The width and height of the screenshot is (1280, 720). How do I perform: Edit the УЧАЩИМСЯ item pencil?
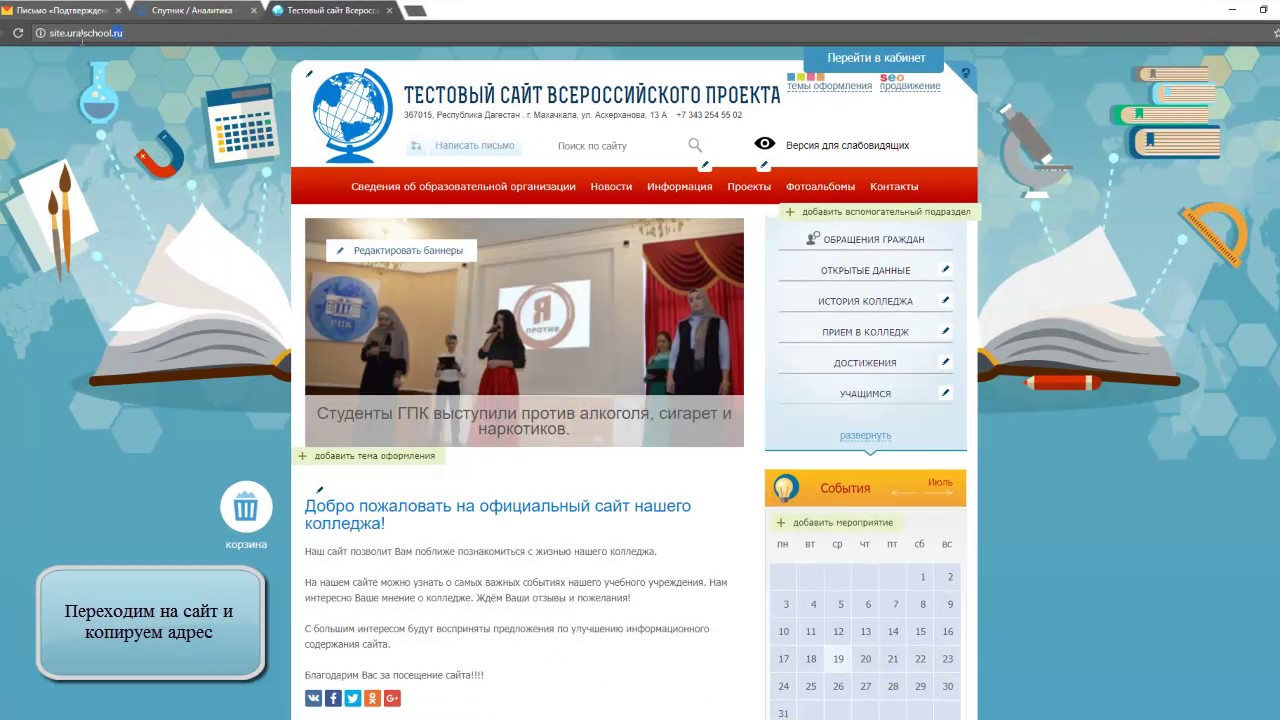pos(945,393)
